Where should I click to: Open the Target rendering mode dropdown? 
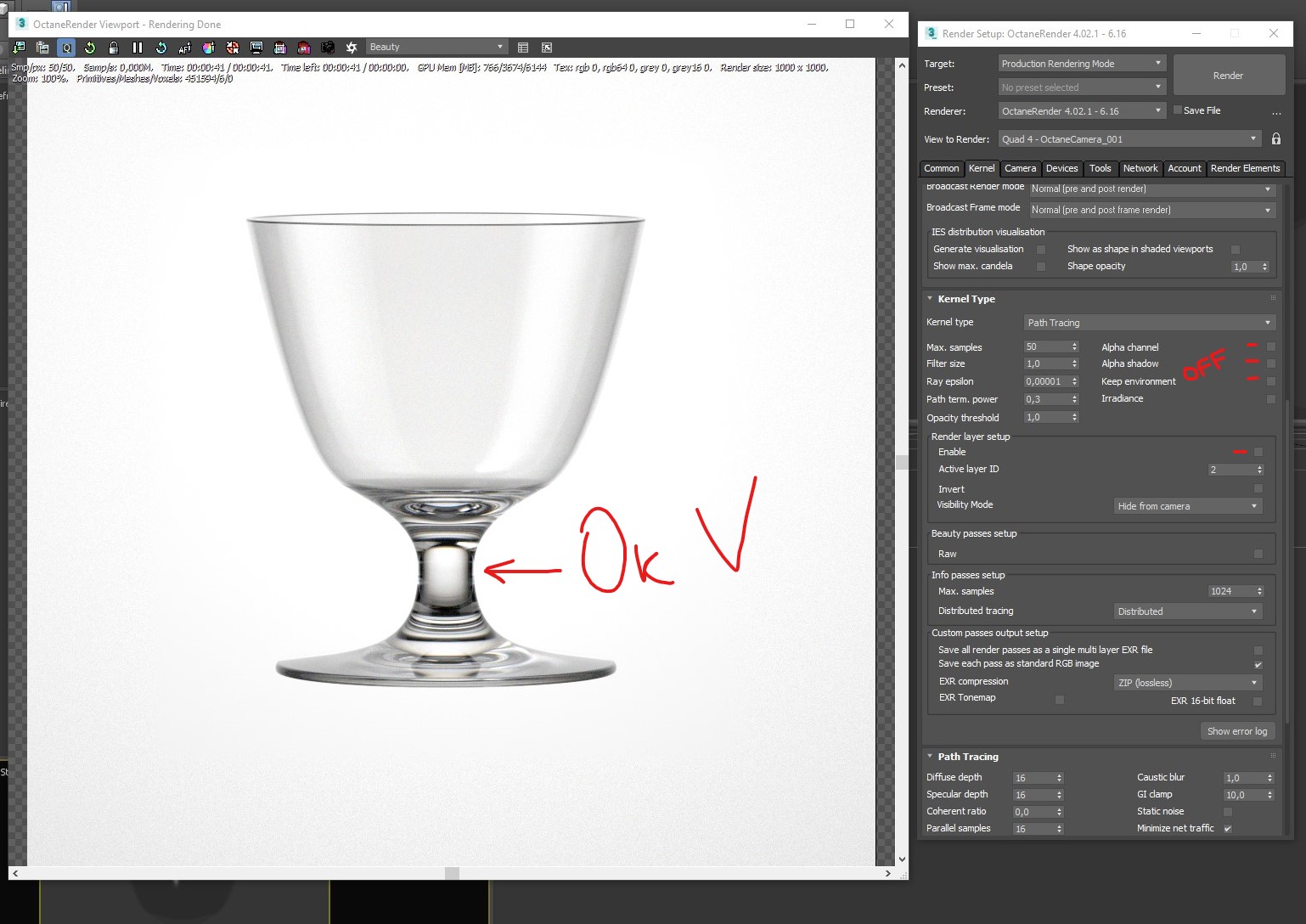(1082, 64)
